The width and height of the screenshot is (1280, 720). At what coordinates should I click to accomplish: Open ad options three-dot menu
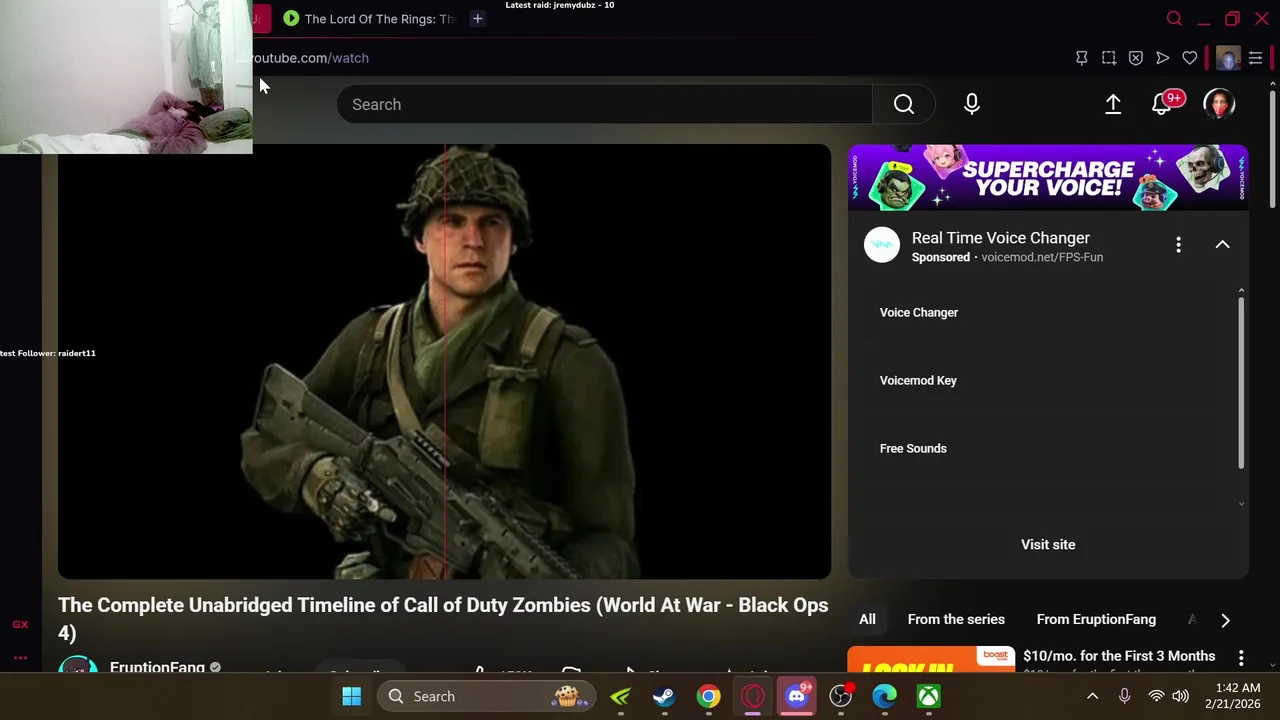coord(1178,245)
